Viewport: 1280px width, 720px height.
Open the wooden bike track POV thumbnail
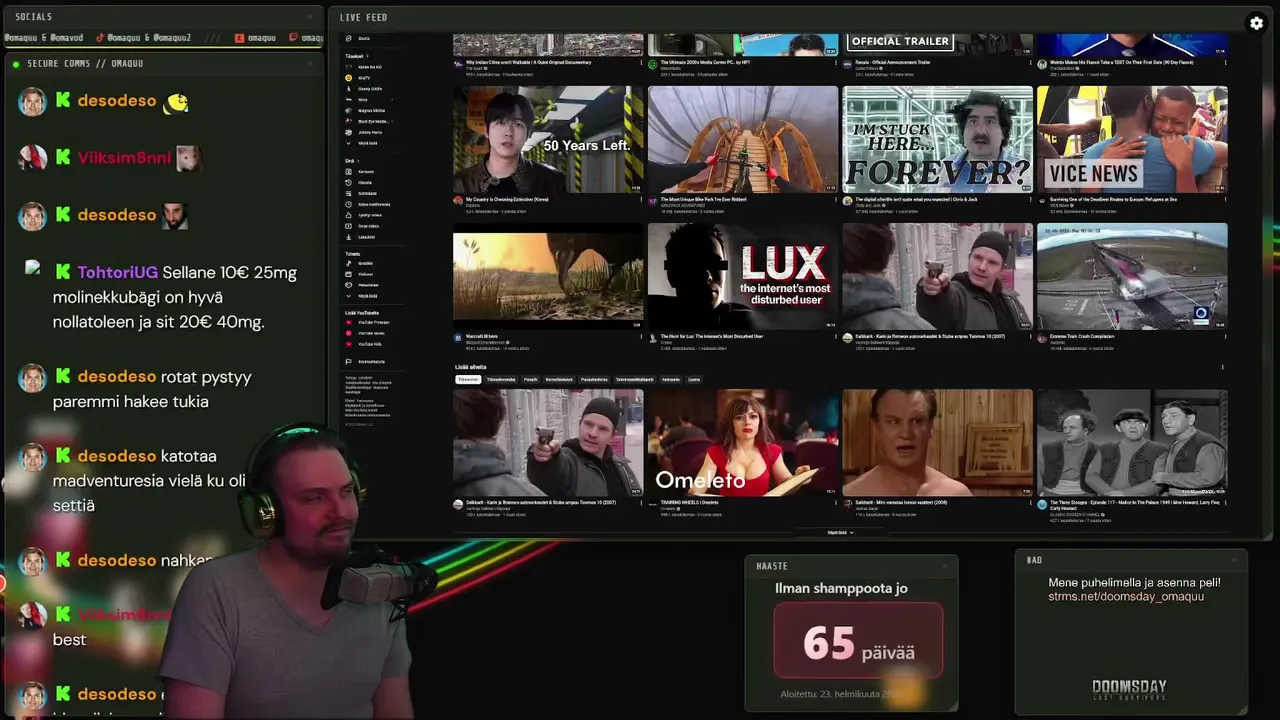tap(743, 139)
